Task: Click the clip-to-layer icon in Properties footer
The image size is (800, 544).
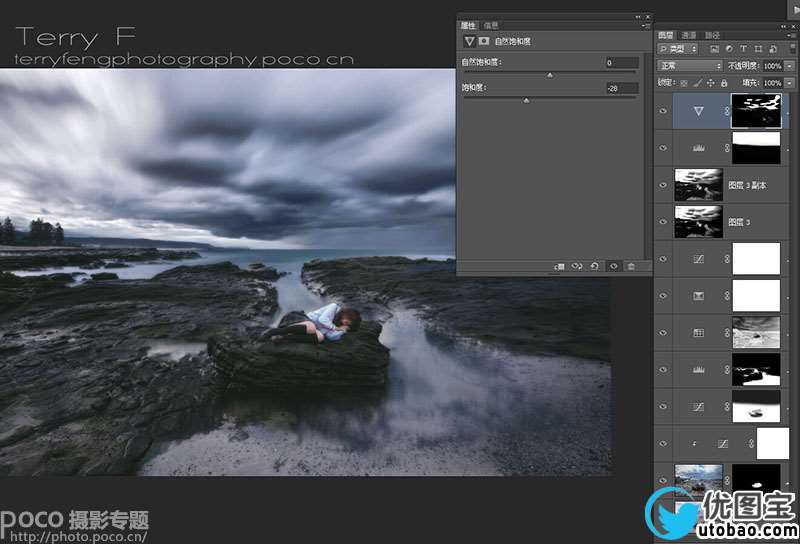Action: click(559, 266)
